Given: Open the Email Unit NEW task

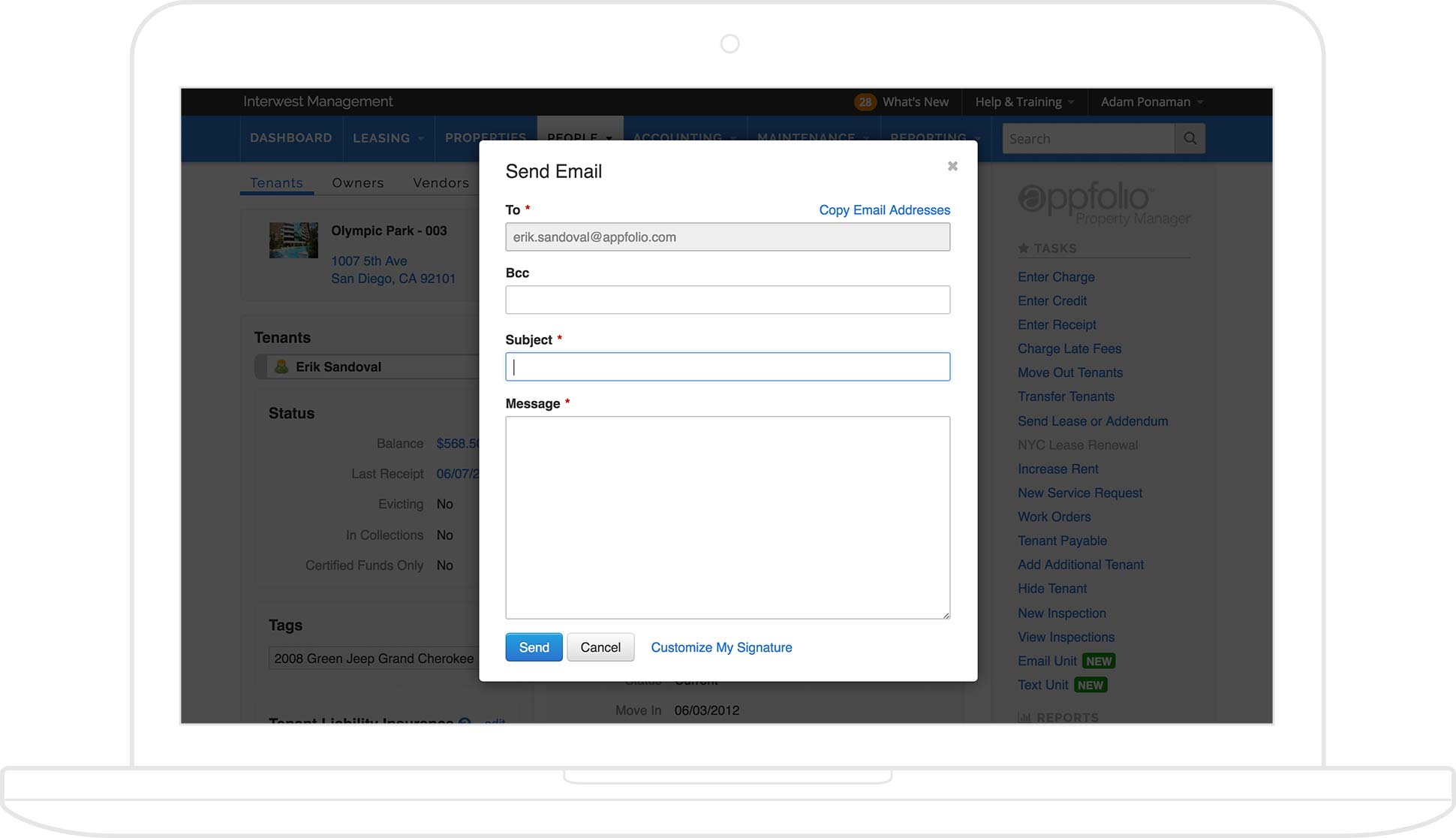Looking at the screenshot, I should click(x=1047, y=661).
